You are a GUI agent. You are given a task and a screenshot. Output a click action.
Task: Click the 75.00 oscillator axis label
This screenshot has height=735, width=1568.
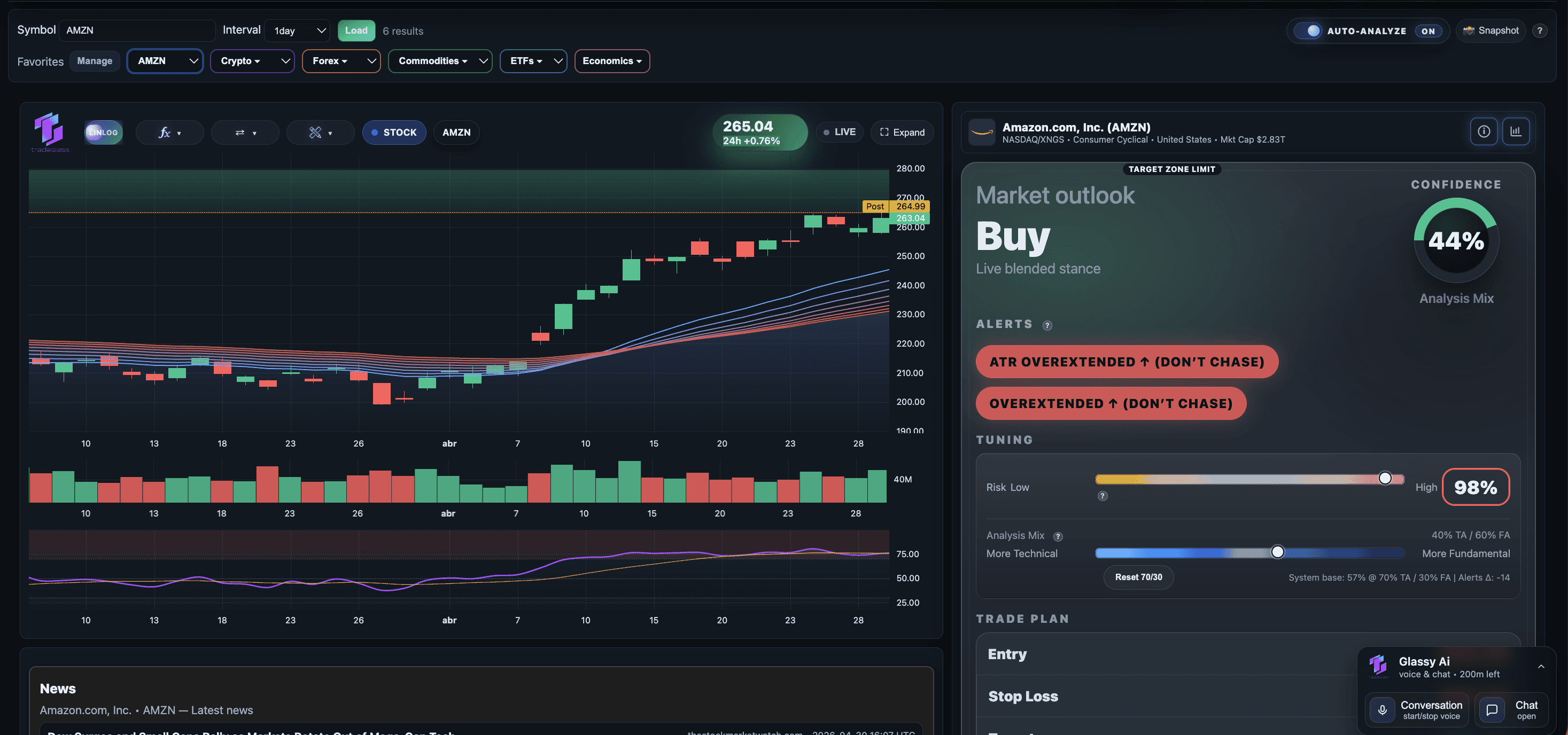[907, 554]
